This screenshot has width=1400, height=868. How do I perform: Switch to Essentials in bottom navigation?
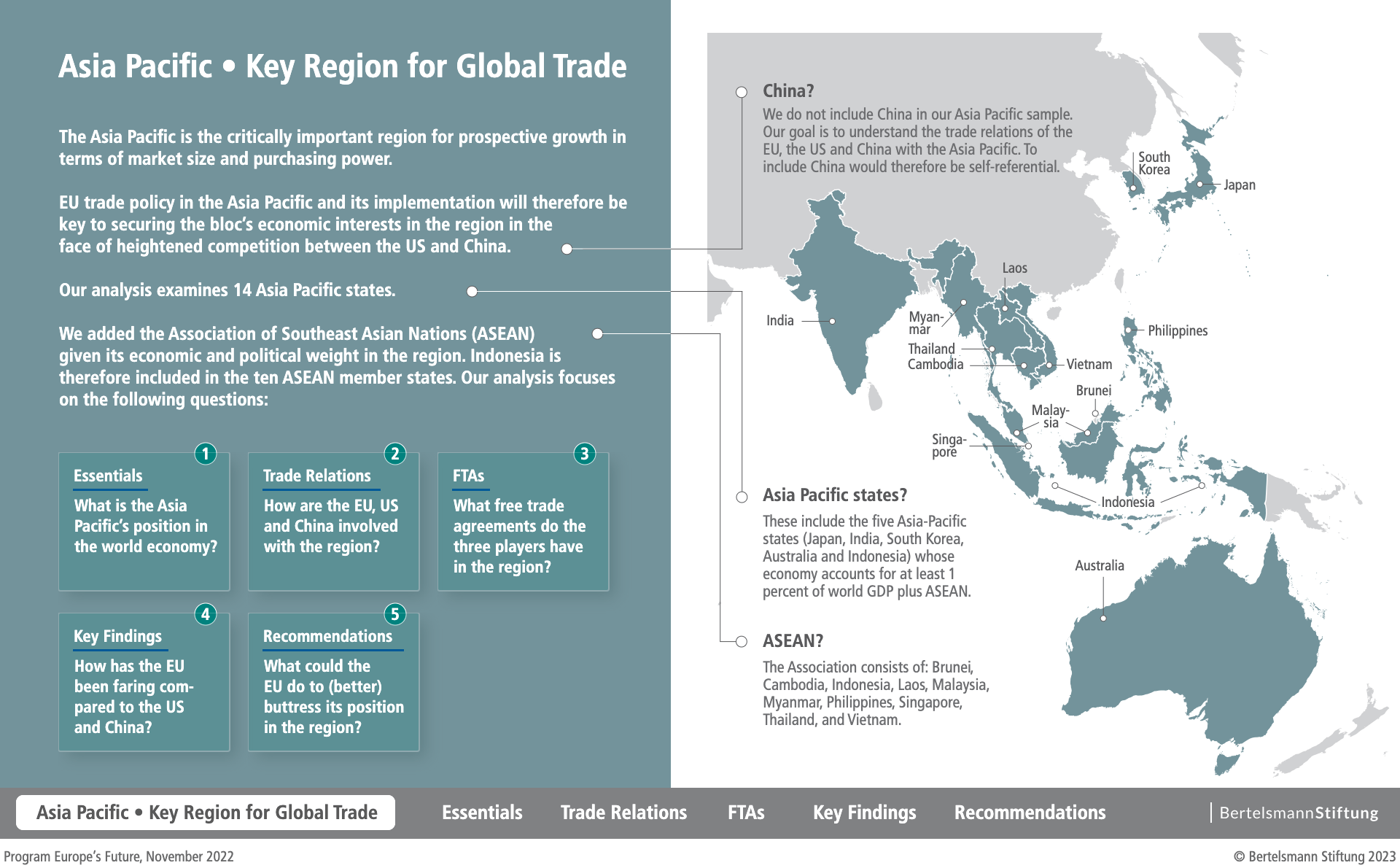tap(482, 813)
